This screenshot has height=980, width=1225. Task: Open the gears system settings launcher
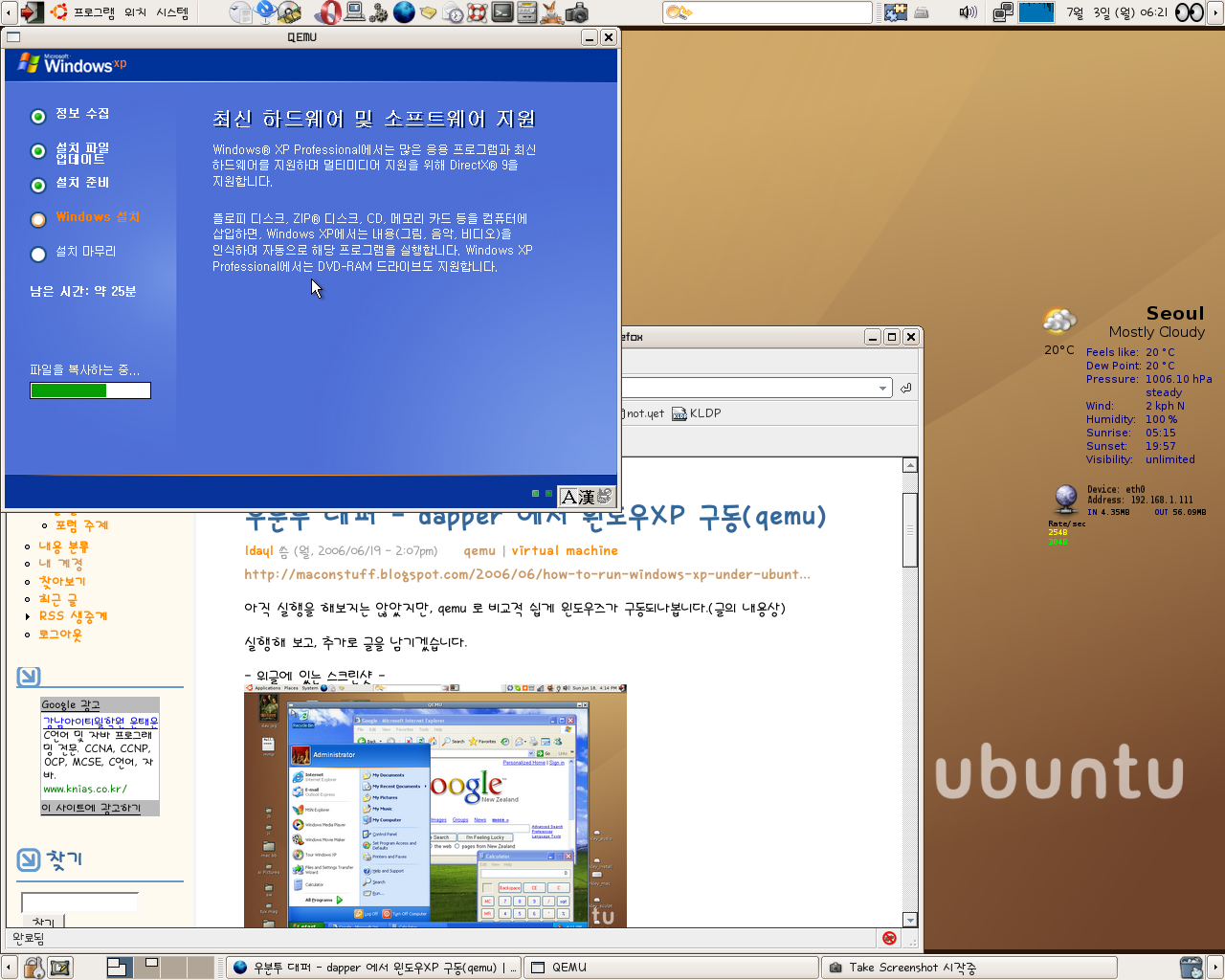coord(379,12)
